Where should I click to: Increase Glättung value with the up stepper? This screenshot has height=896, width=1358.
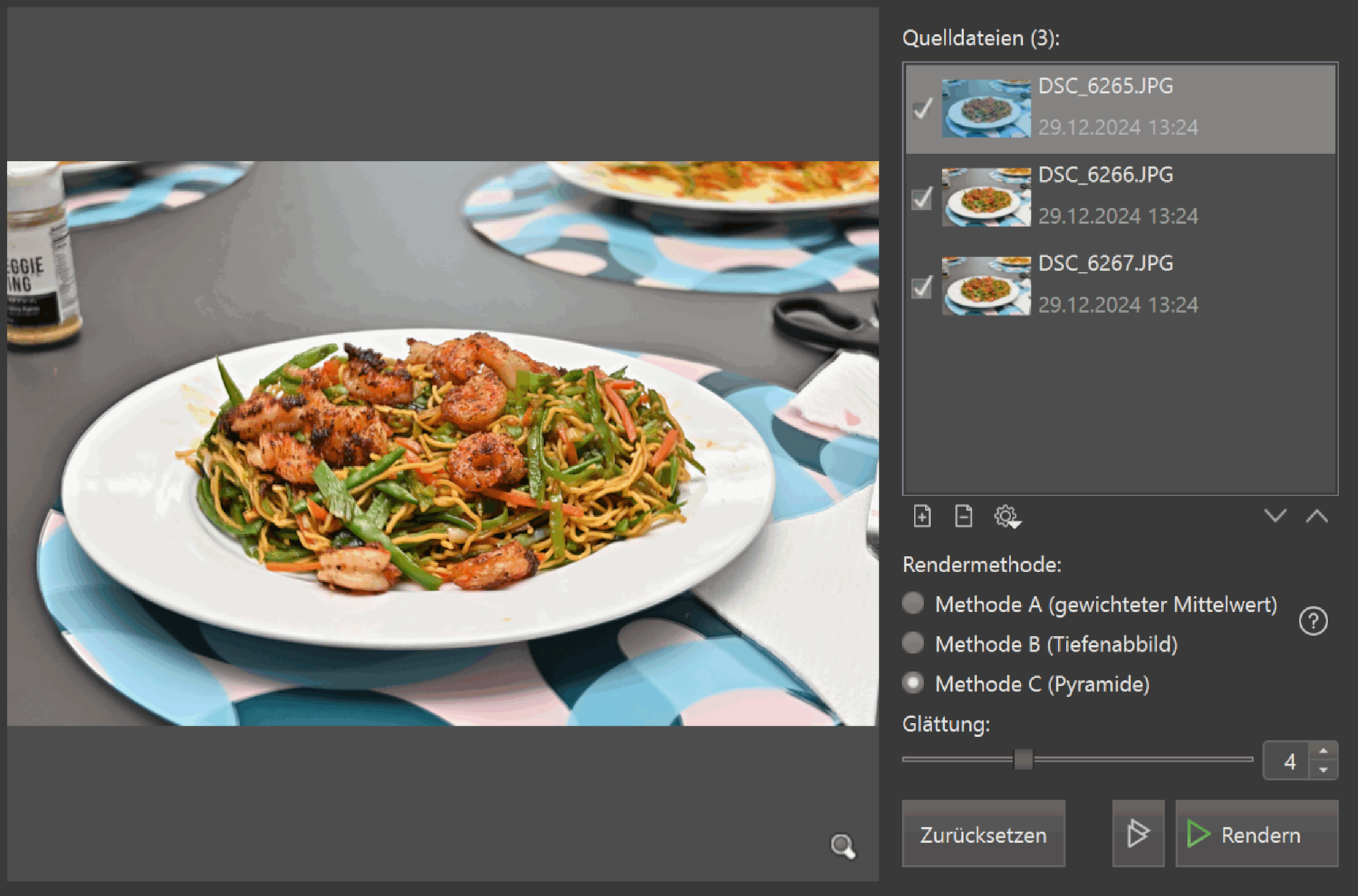click(1323, 751)
